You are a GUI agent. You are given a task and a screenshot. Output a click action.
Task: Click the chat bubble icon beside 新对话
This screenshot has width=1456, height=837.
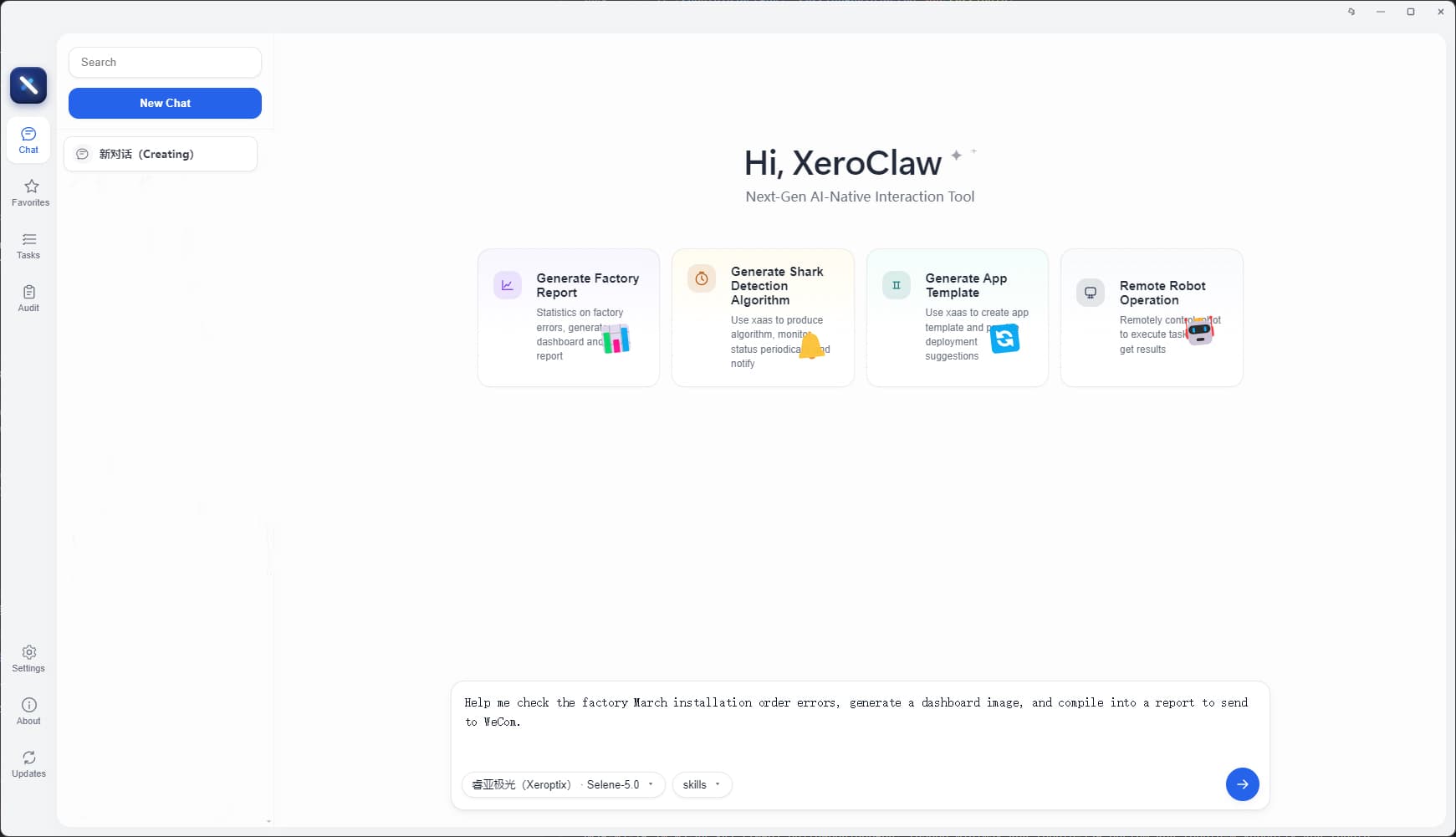(x=82, y=154)
